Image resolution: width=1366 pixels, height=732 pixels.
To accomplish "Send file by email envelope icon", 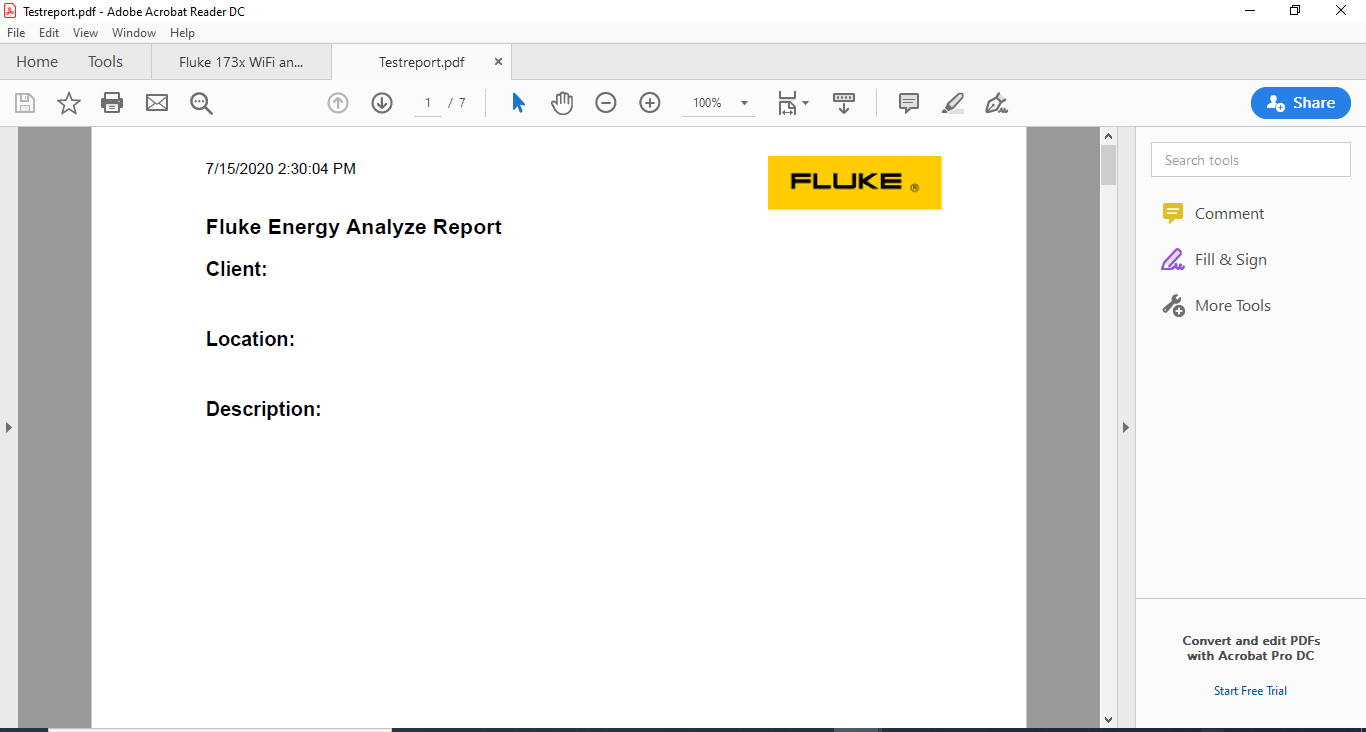I will (157, 103).
